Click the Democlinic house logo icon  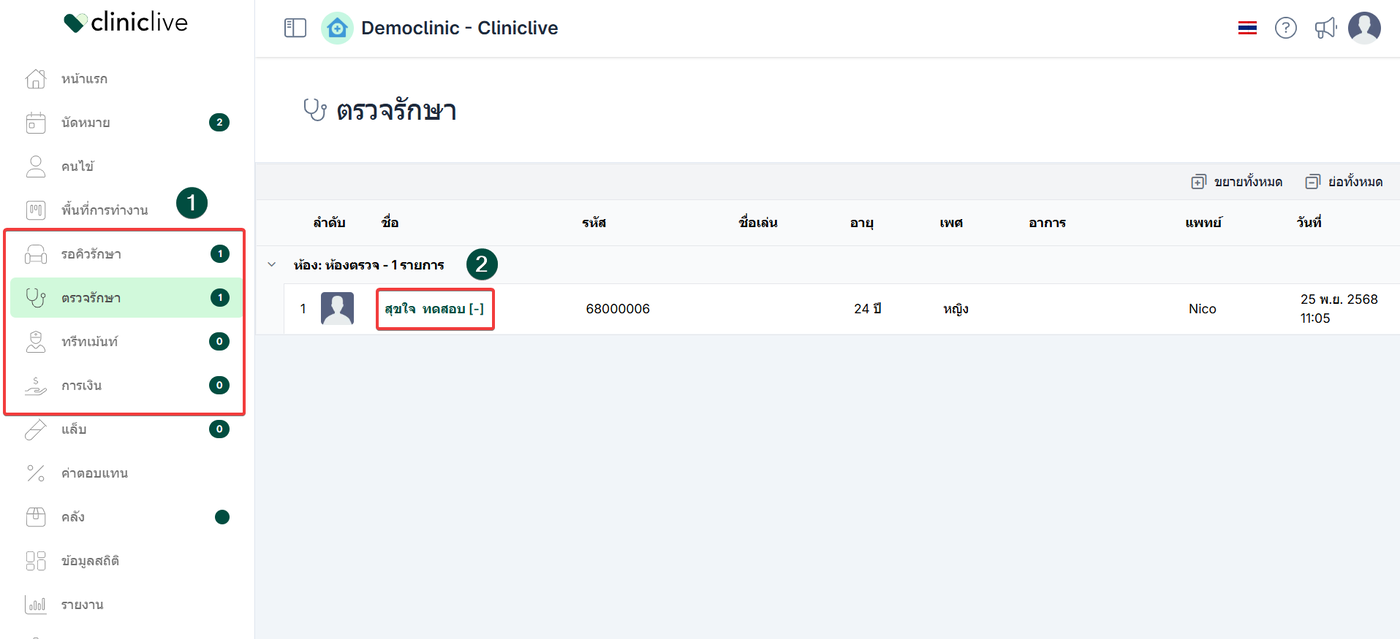(337, 28)
